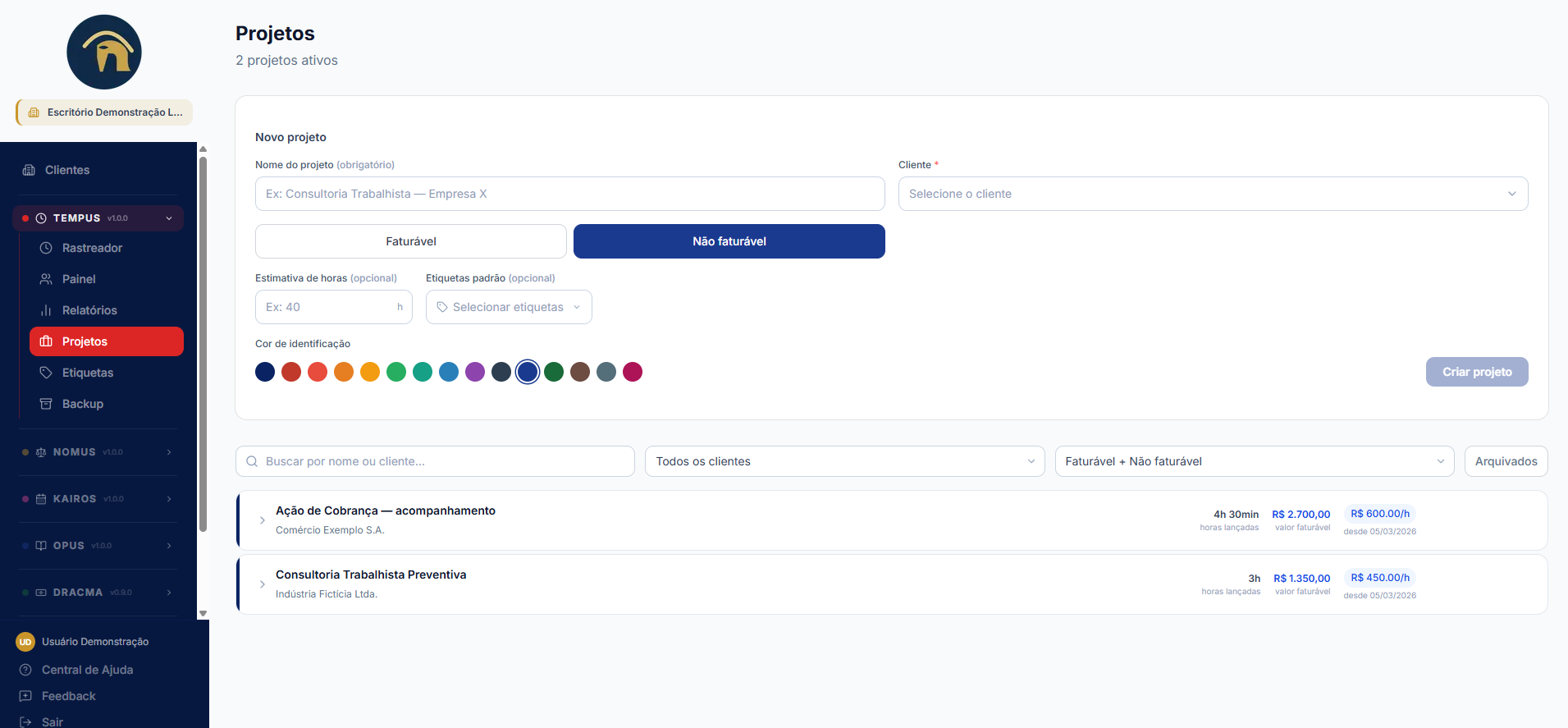This screenshot has width=1568, height=728.
Task: Open the Selecione o cliente dropdown
Action: 1213,194
